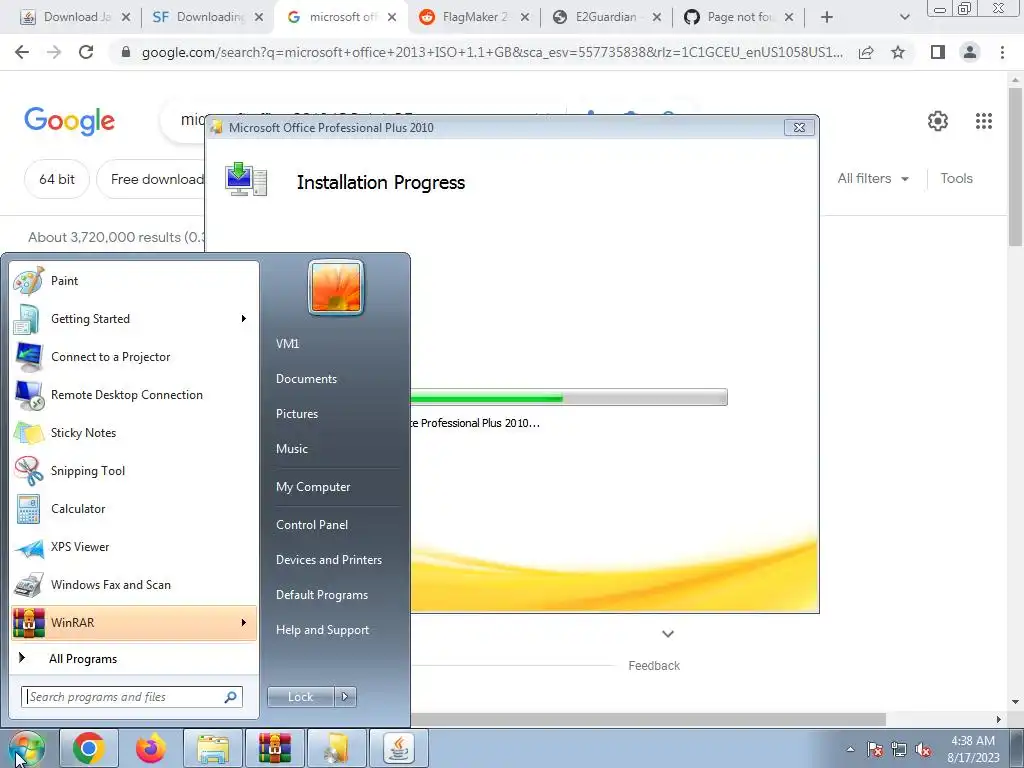
Task: Switch to WinRAR taskbar icon
Action: [x=275, y=748]
